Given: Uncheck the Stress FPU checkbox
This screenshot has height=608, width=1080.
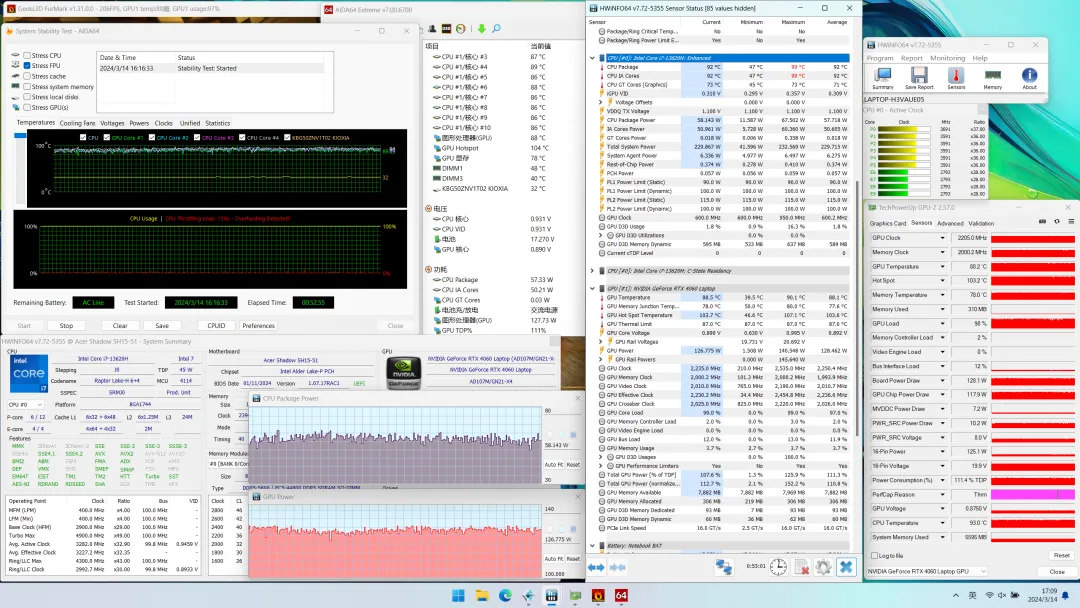Looking at the screenshot, I should pyautogui.click(x=27, y=65).
